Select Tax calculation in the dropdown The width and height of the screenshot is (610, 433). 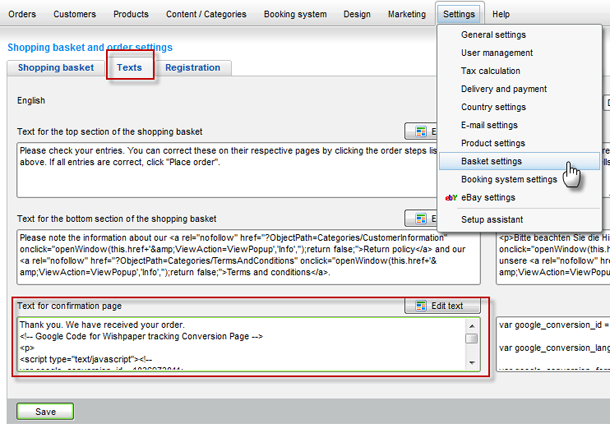490,71
